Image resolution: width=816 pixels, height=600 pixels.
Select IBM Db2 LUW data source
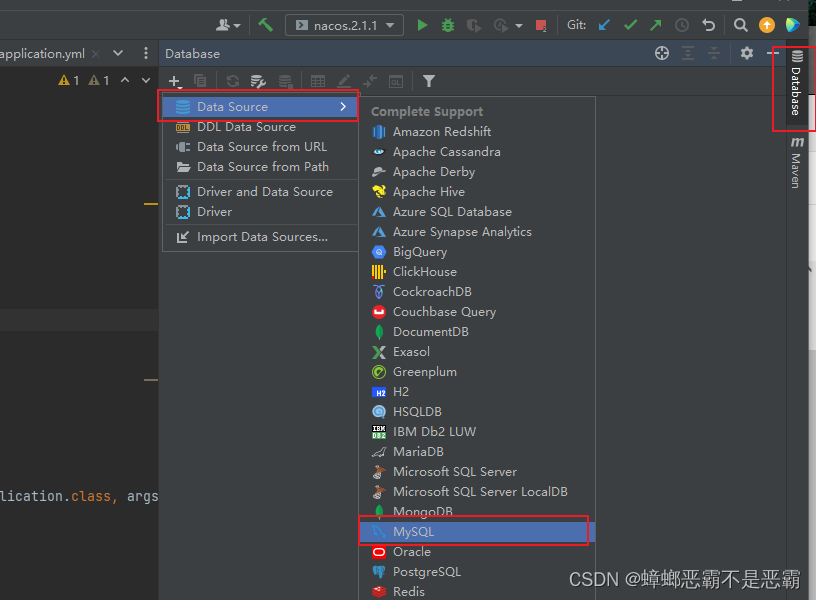click(x=477, y=432)
